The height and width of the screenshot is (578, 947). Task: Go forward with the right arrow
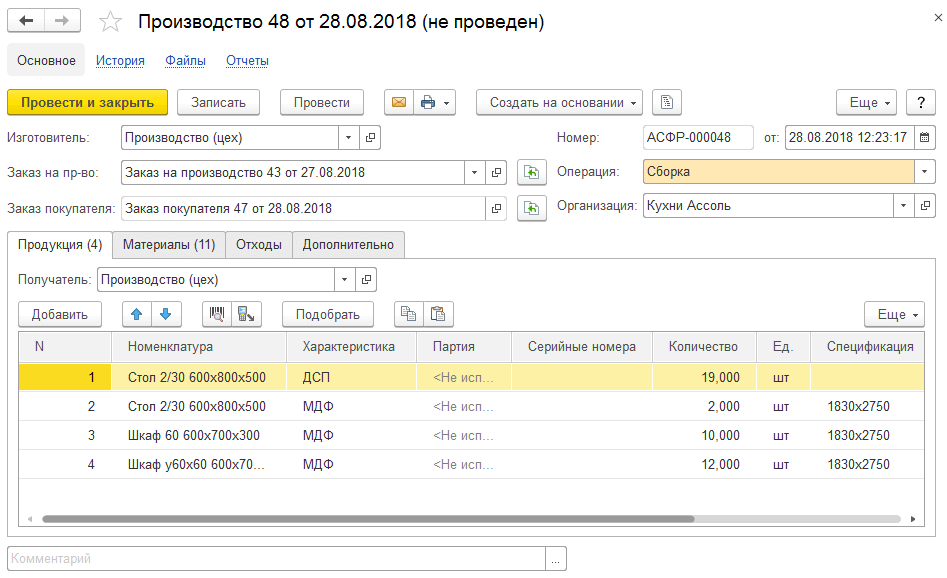point(62,21)
